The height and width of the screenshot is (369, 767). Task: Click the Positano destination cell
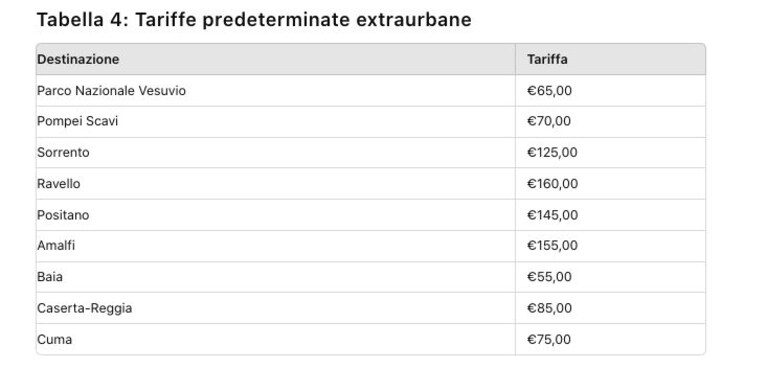(275, 215)
